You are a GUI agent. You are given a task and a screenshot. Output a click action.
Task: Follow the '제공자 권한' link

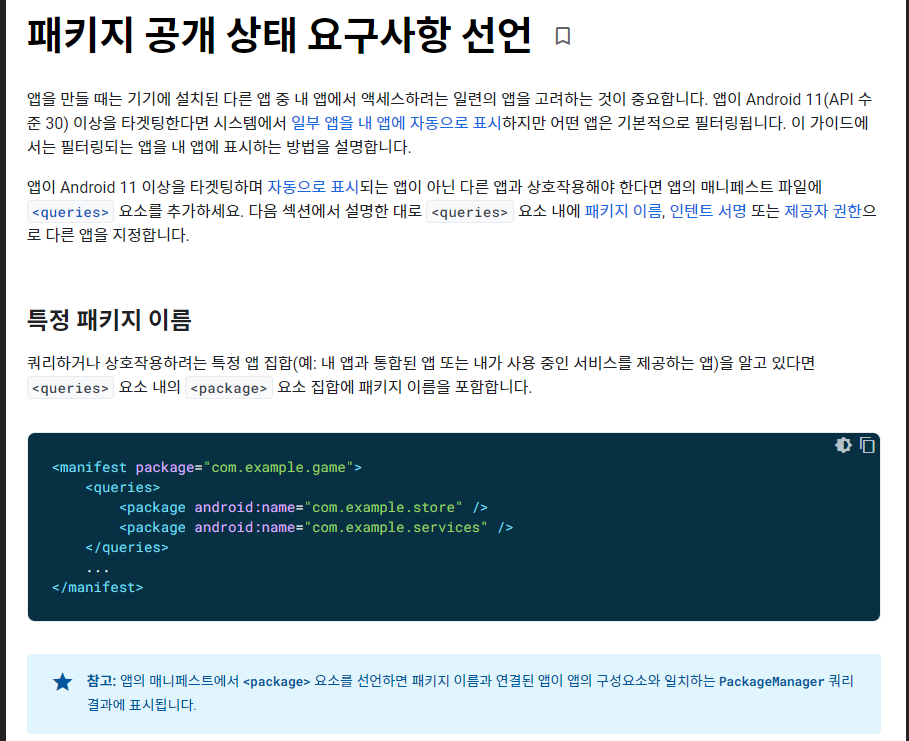click(823, 210)
